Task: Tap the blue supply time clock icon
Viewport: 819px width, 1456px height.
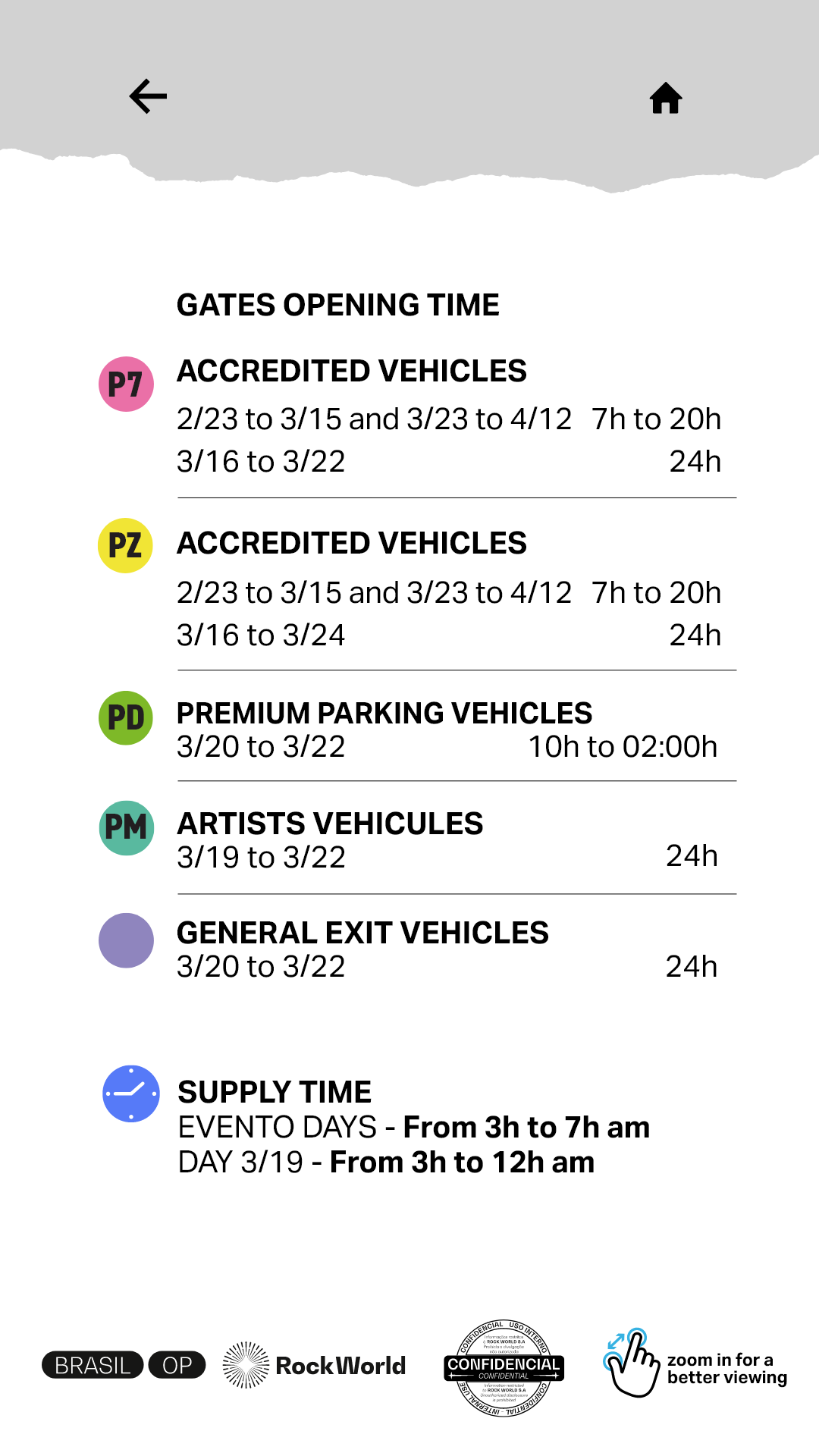Action: (131, 1094)
